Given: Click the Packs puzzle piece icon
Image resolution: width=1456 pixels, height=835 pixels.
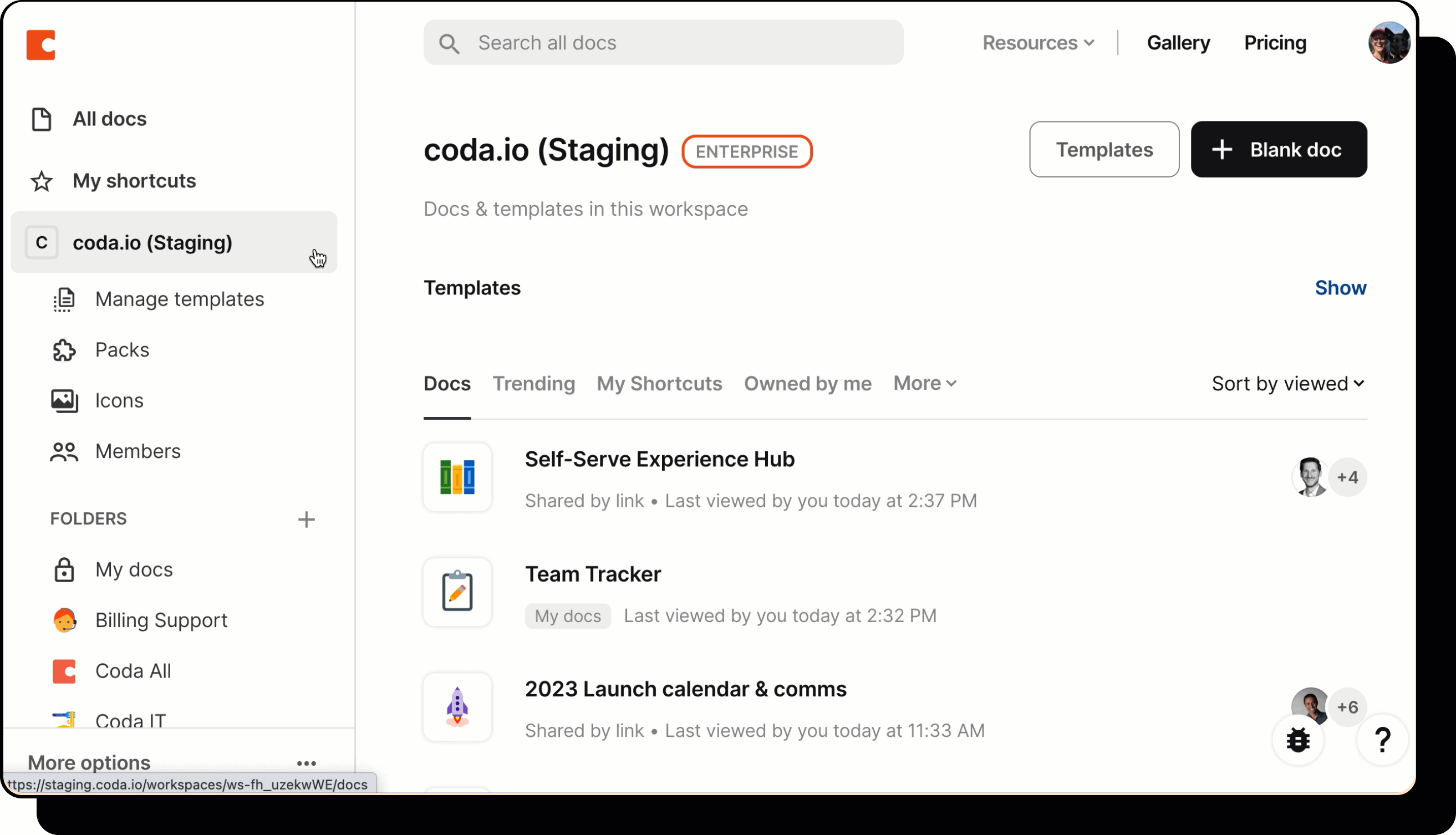Looking at the screenshot, I should tap(64, 350).
